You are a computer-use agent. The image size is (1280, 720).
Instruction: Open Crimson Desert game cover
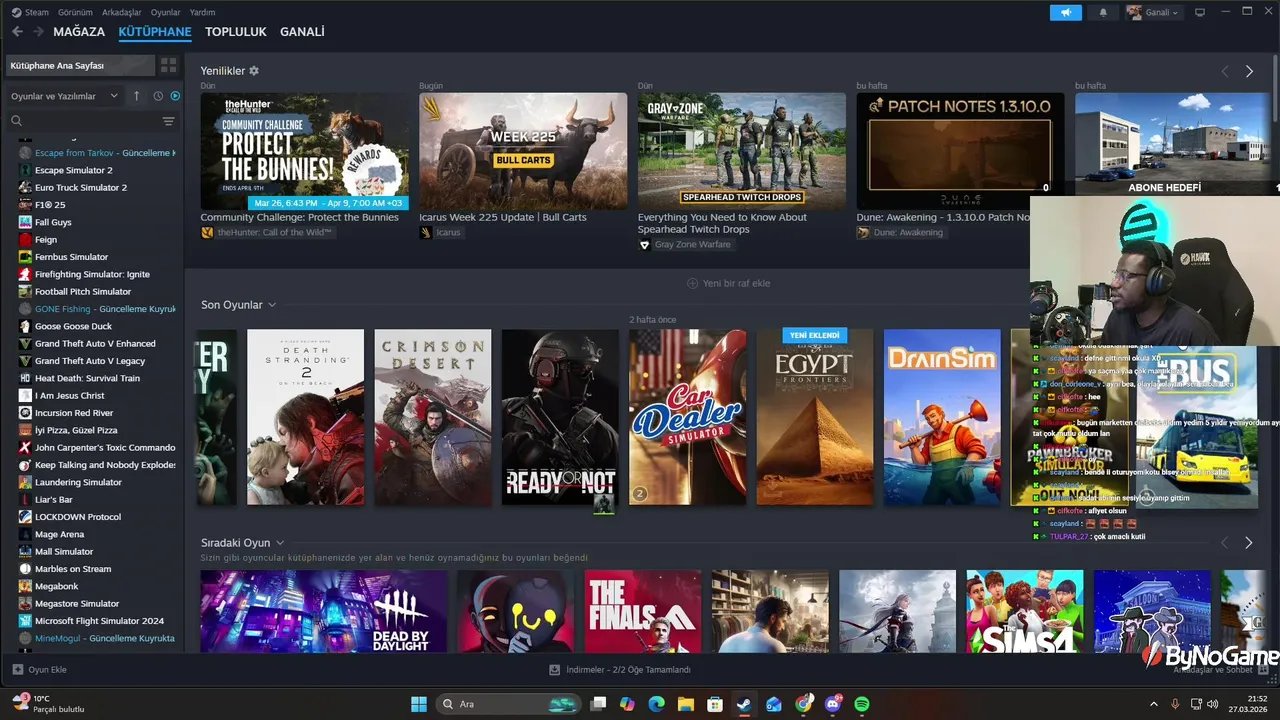pos(433,417)
